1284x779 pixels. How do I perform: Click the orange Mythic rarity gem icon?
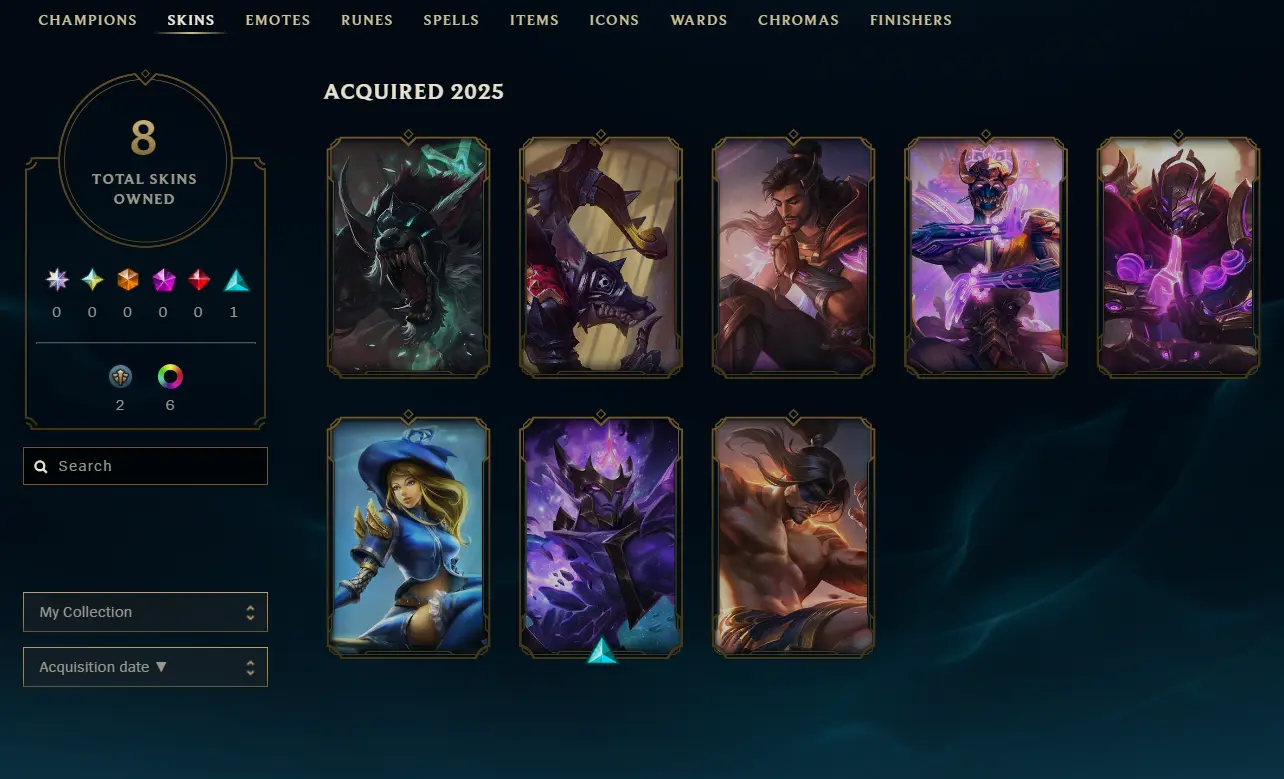(127, 280)
